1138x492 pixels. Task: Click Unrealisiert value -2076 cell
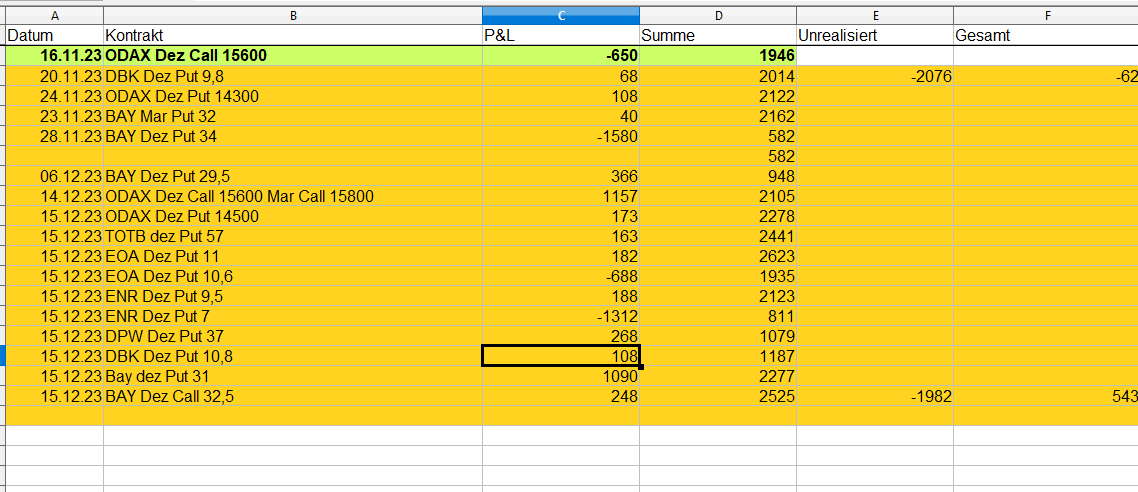875,76
